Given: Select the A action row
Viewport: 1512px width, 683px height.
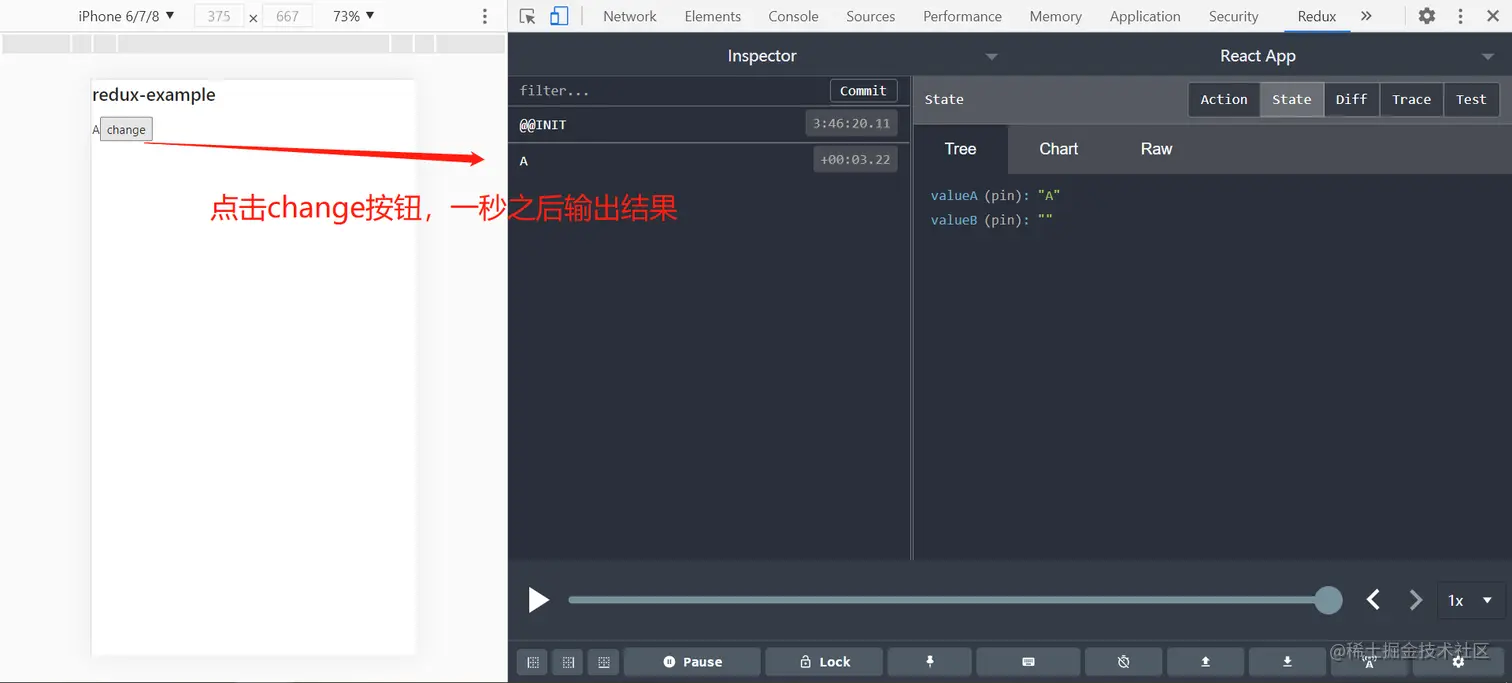Looking at the screenshot, I should pos(708,160).
